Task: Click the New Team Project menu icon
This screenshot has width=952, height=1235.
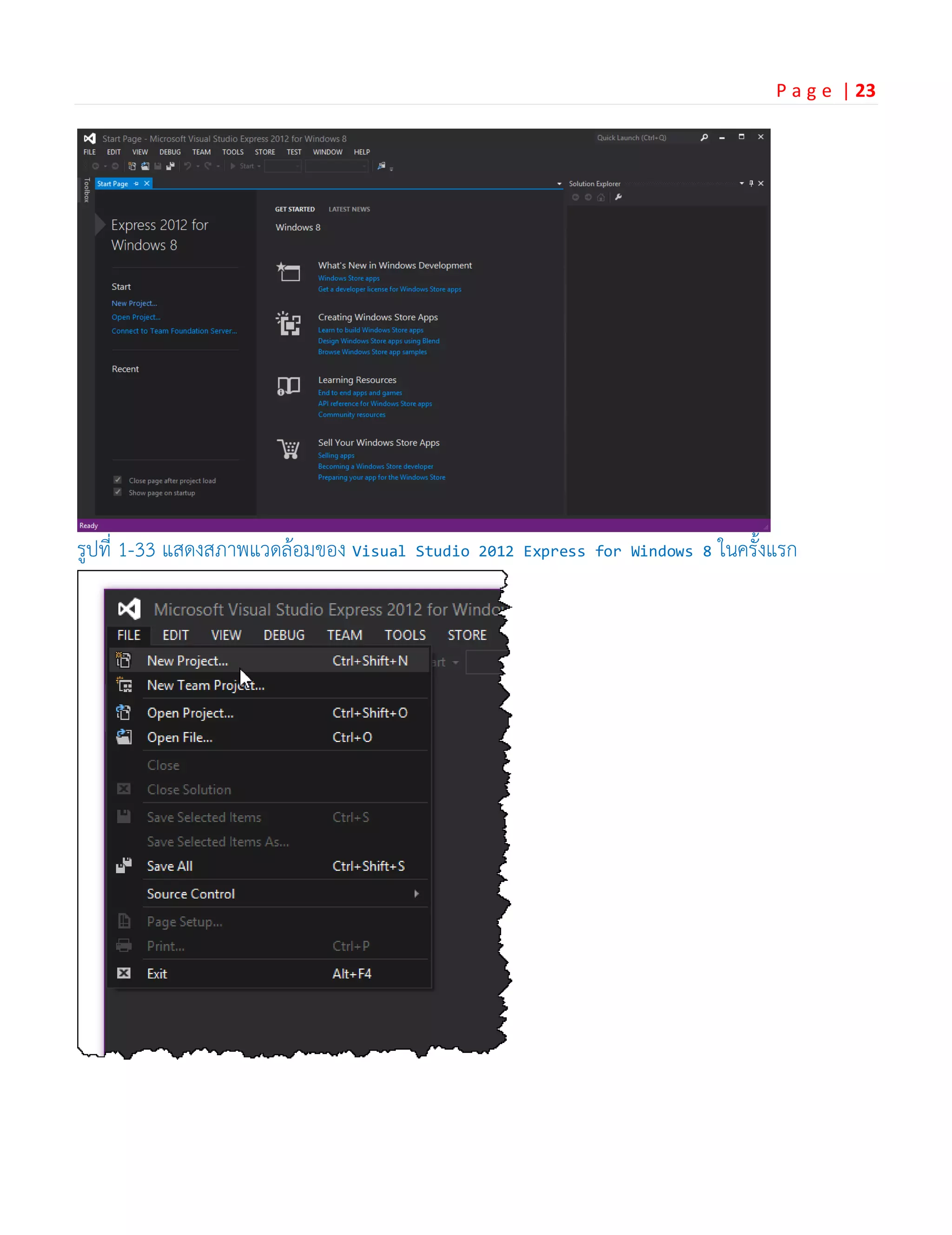Action: [x=124, y=685]
